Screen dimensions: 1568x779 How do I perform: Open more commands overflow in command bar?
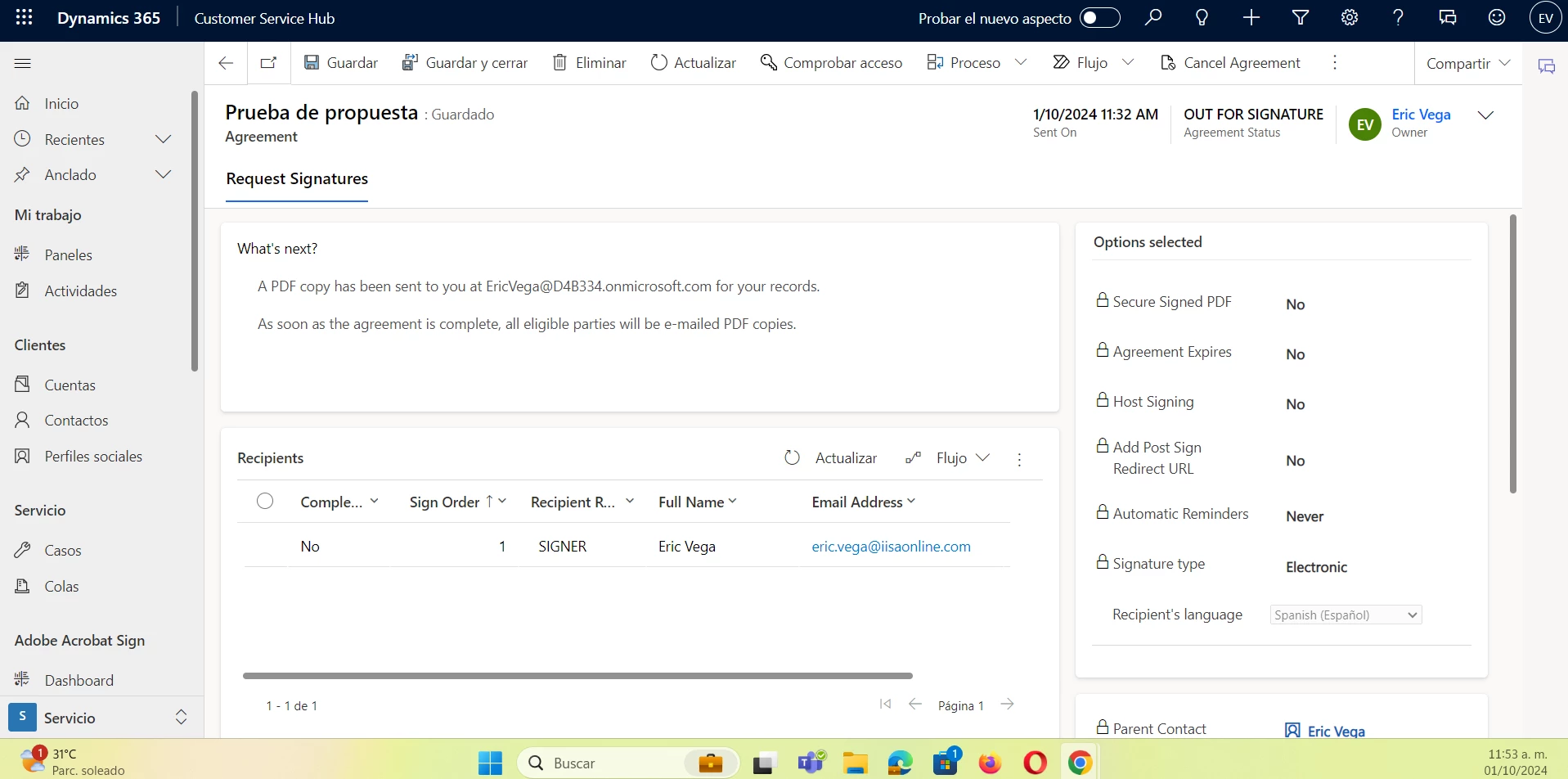click(1335, 63)
